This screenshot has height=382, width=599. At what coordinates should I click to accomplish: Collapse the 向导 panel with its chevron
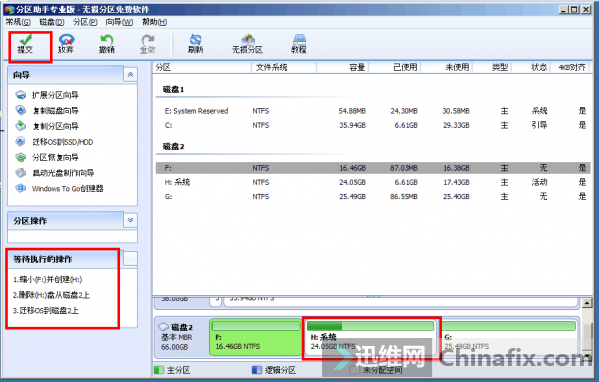(x=130, y=75)
